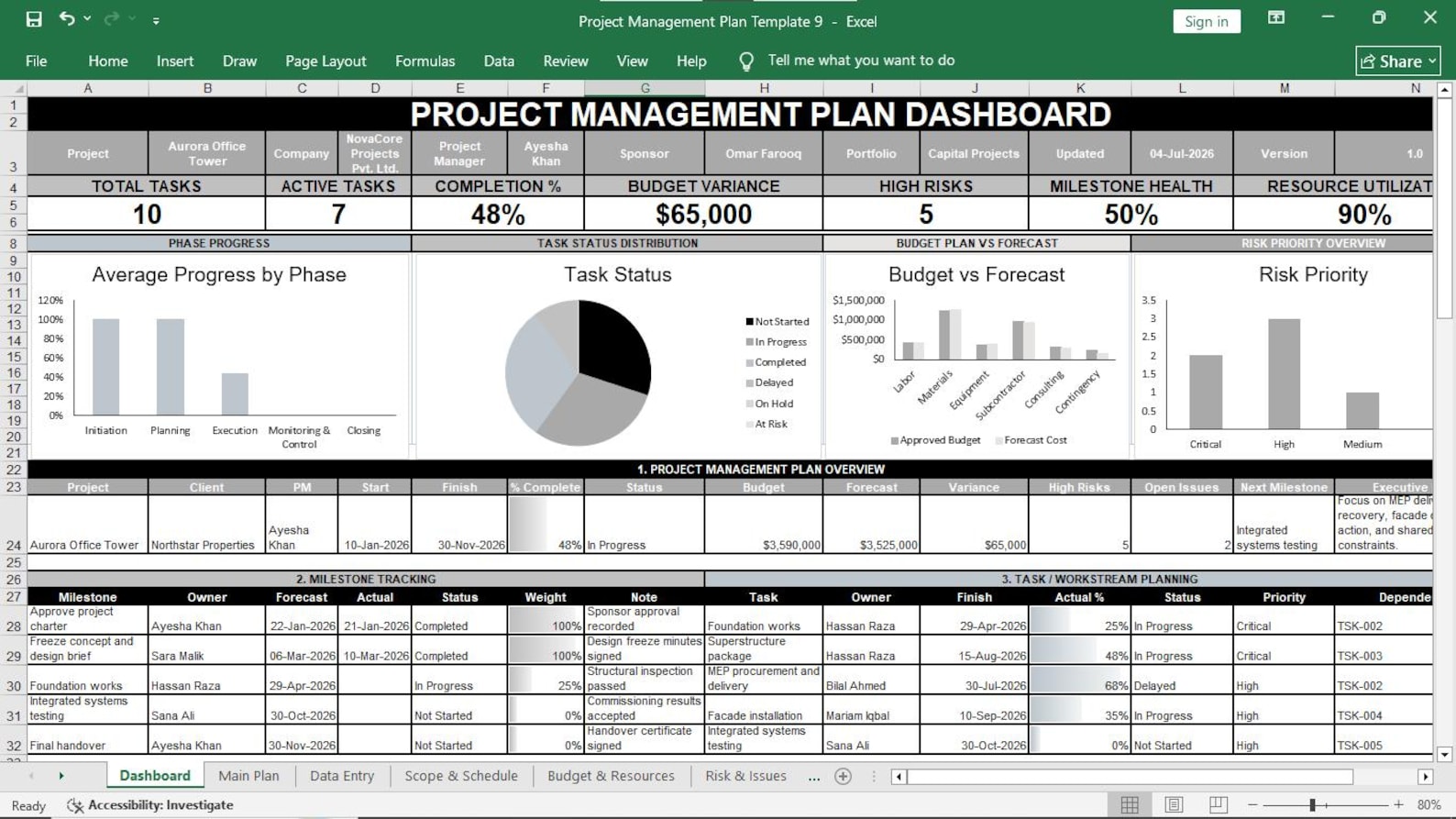Select column G header
This screenshot has height=819, width=1456.
(645, 89)
